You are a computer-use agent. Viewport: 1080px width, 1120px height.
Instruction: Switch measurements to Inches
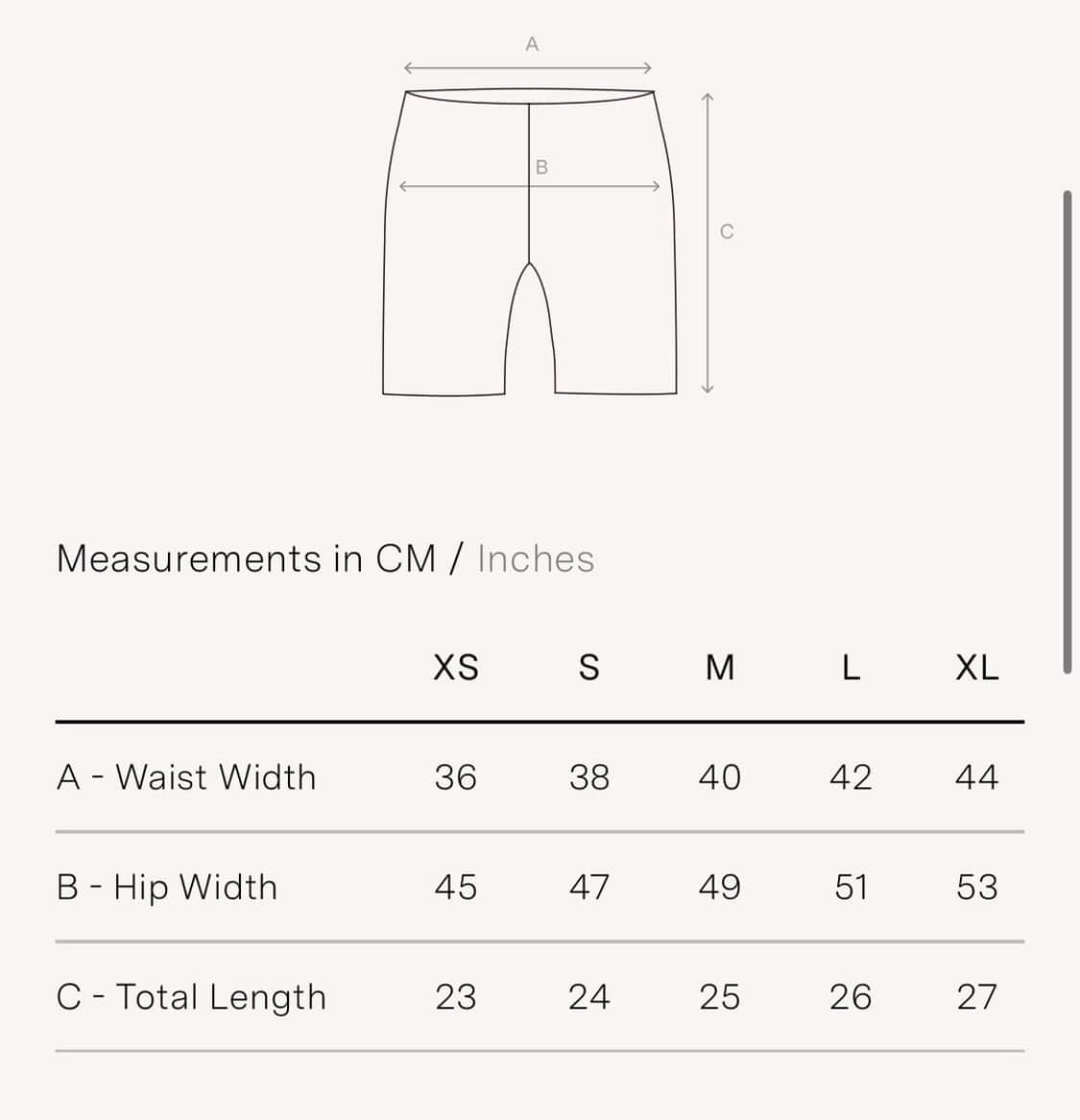[x=536, y=559]
